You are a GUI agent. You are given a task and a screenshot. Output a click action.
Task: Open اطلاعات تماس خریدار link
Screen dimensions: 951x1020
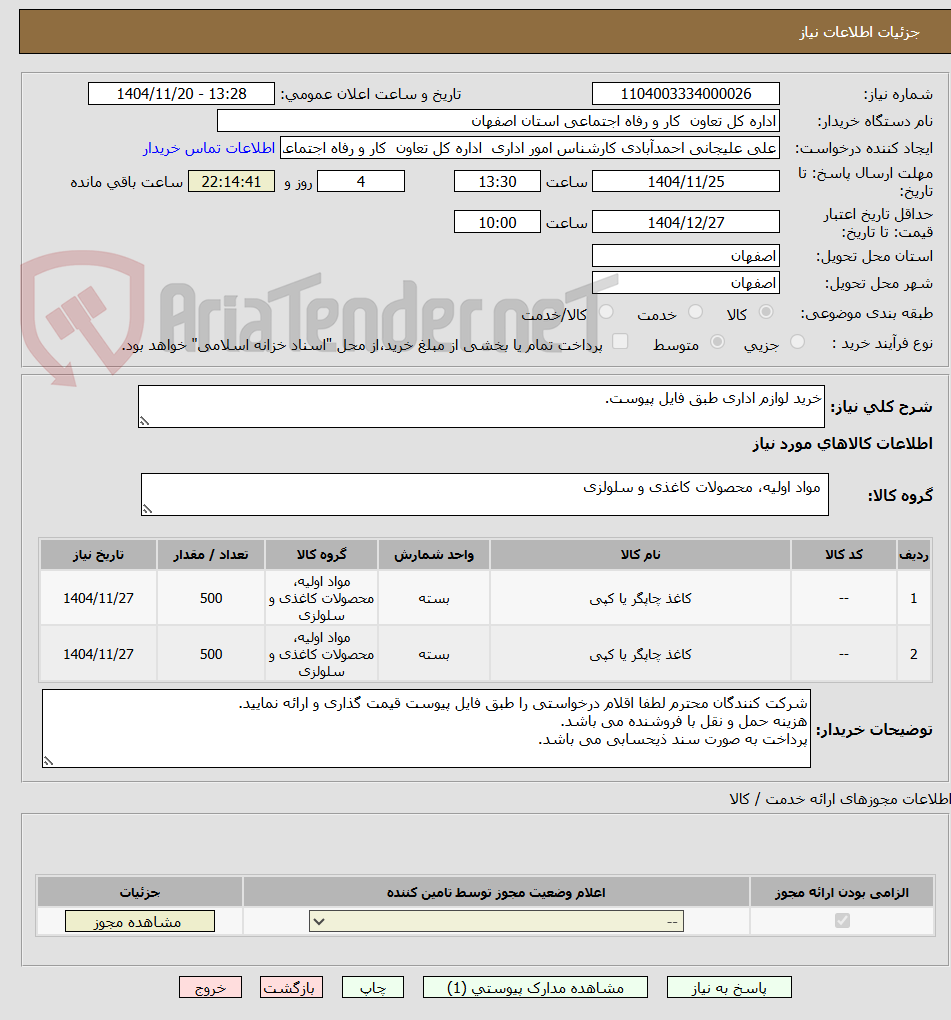coord(209,148)
